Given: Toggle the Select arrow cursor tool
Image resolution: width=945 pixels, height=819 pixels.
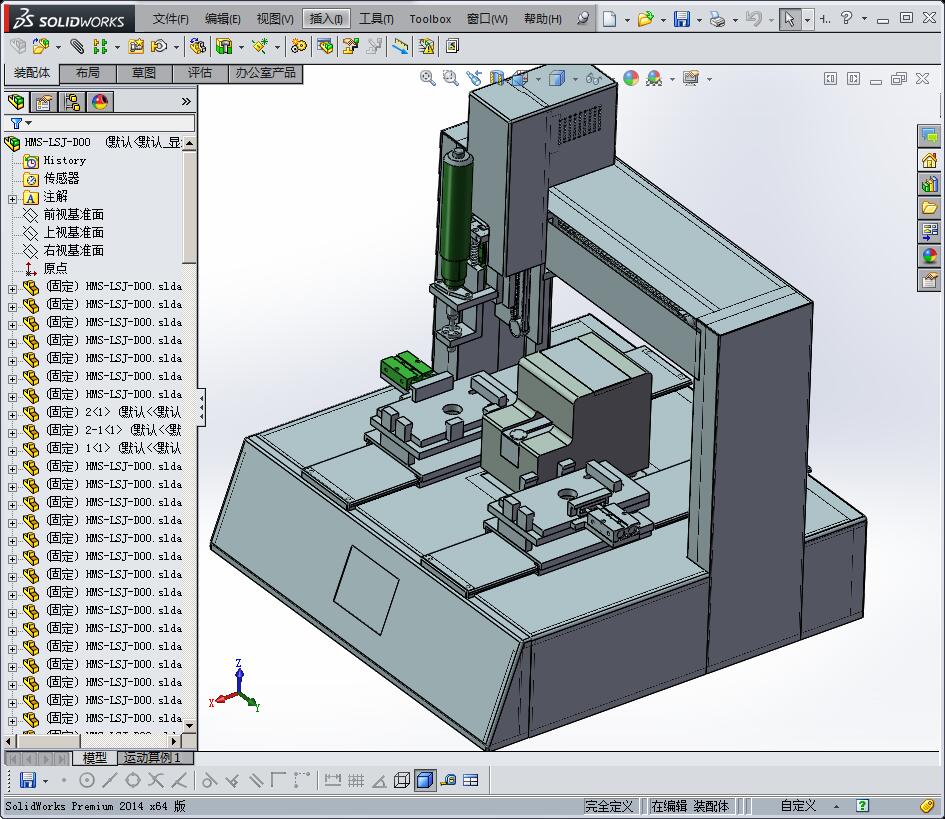Looking at the screenshot, I should (789, 19).
